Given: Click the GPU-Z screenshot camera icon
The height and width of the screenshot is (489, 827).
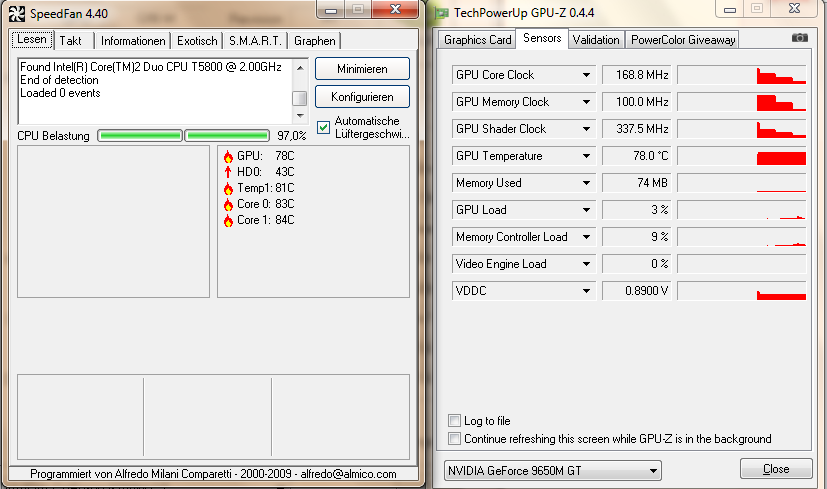Looking at the screenshot, I should point(800,38).
